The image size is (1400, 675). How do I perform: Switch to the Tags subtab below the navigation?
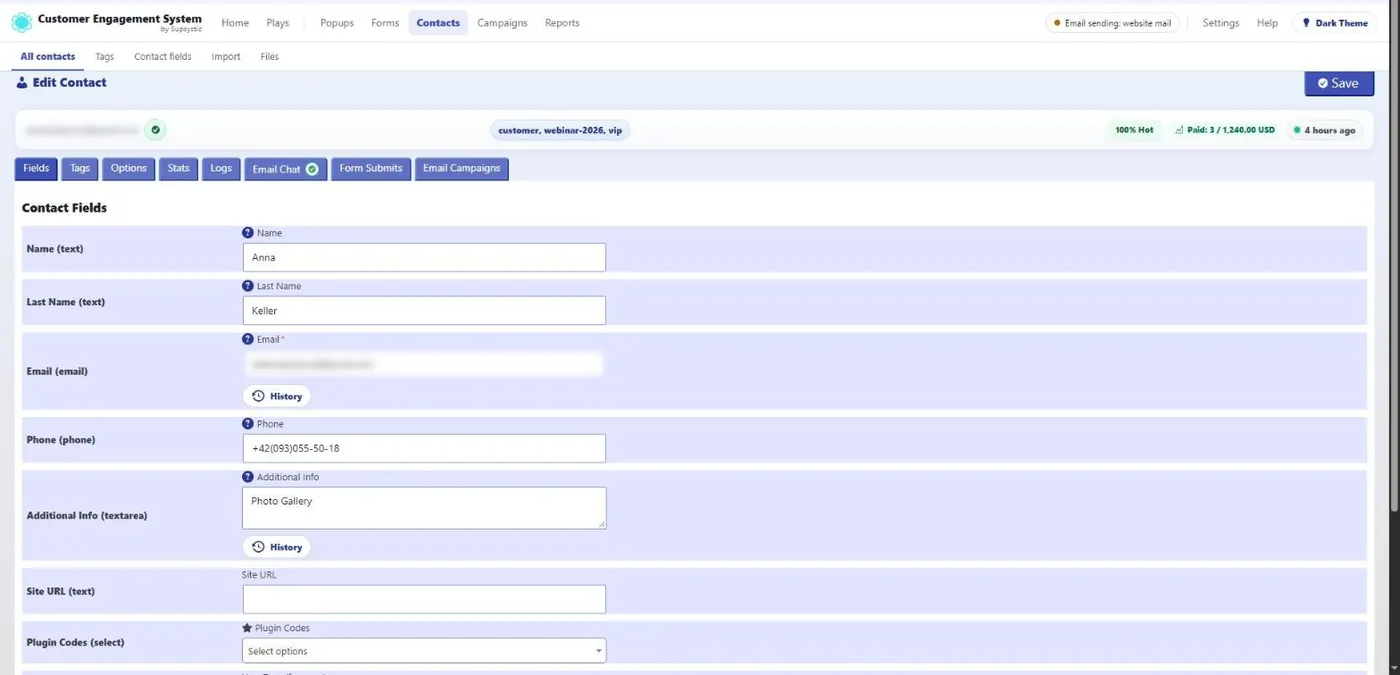[x=104, y=57]
